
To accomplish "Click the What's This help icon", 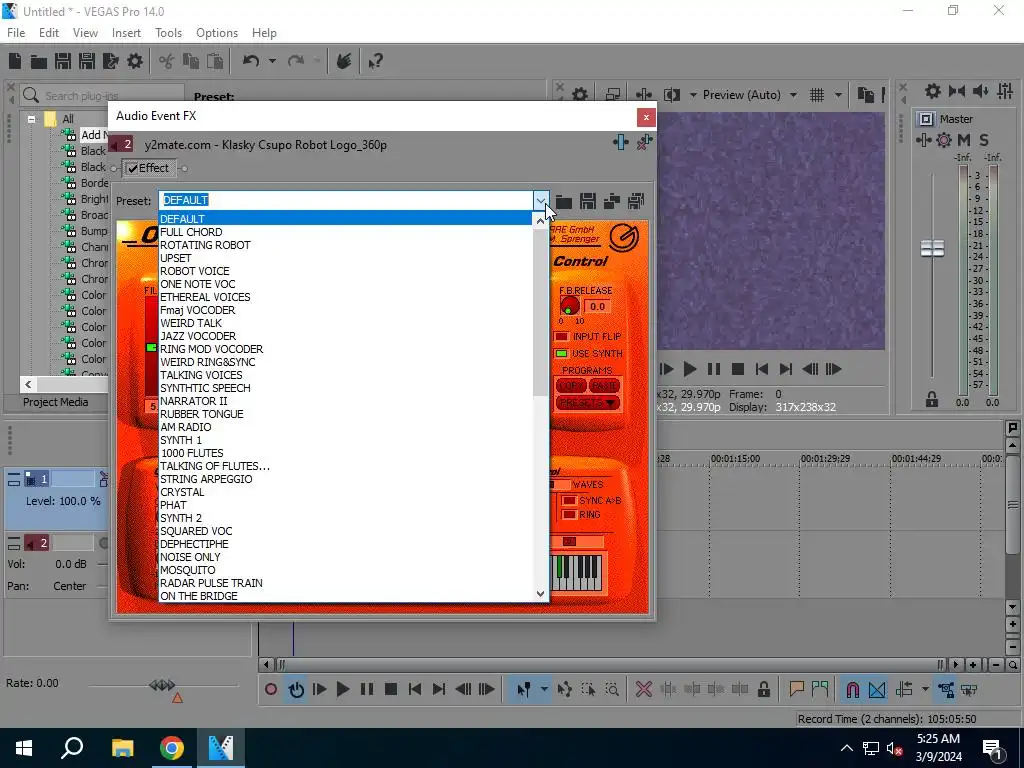I will 375,61.
